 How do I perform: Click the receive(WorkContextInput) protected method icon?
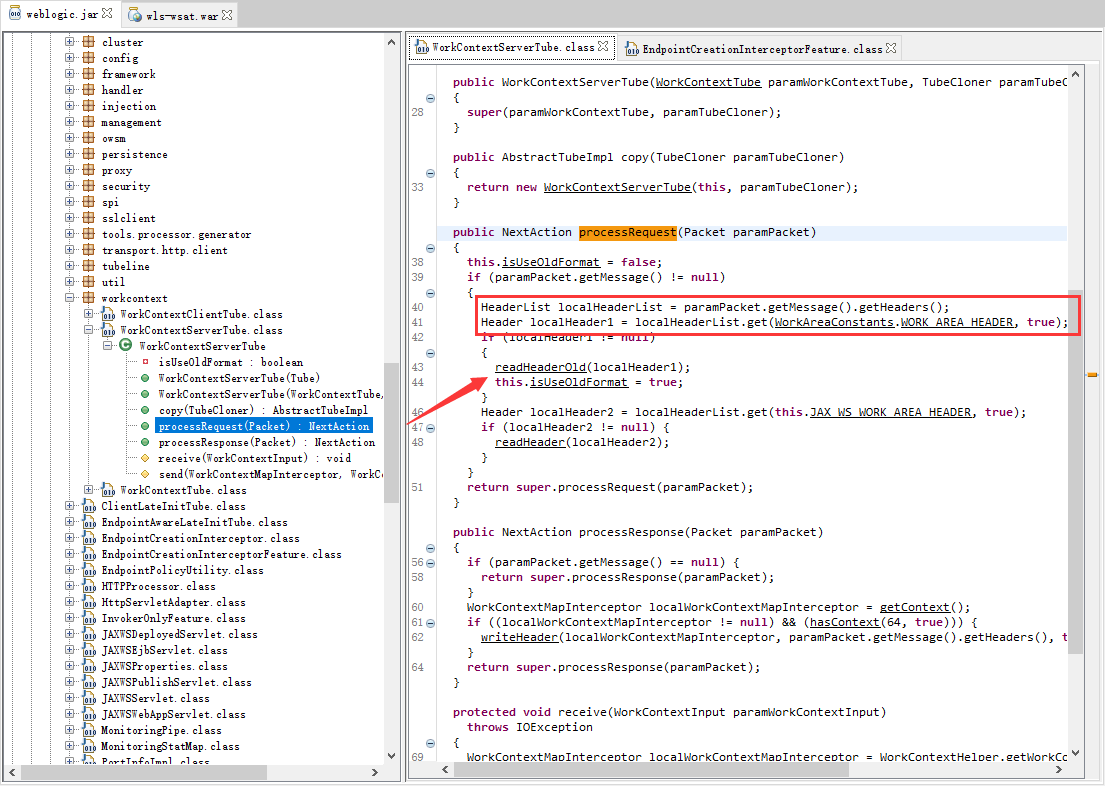(x=145, y=458)
